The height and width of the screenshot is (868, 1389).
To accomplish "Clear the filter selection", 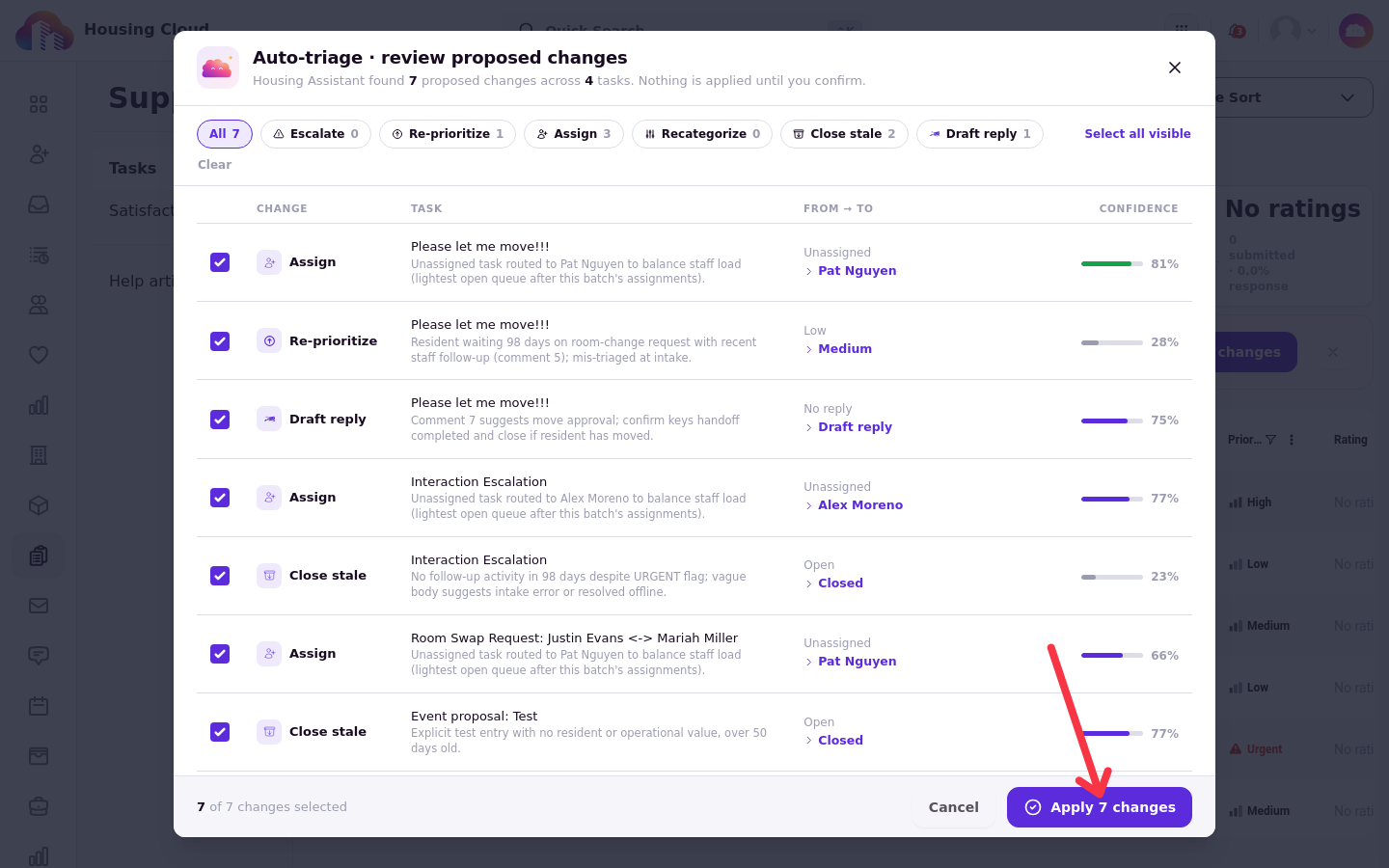I will (x=214, y=165).
